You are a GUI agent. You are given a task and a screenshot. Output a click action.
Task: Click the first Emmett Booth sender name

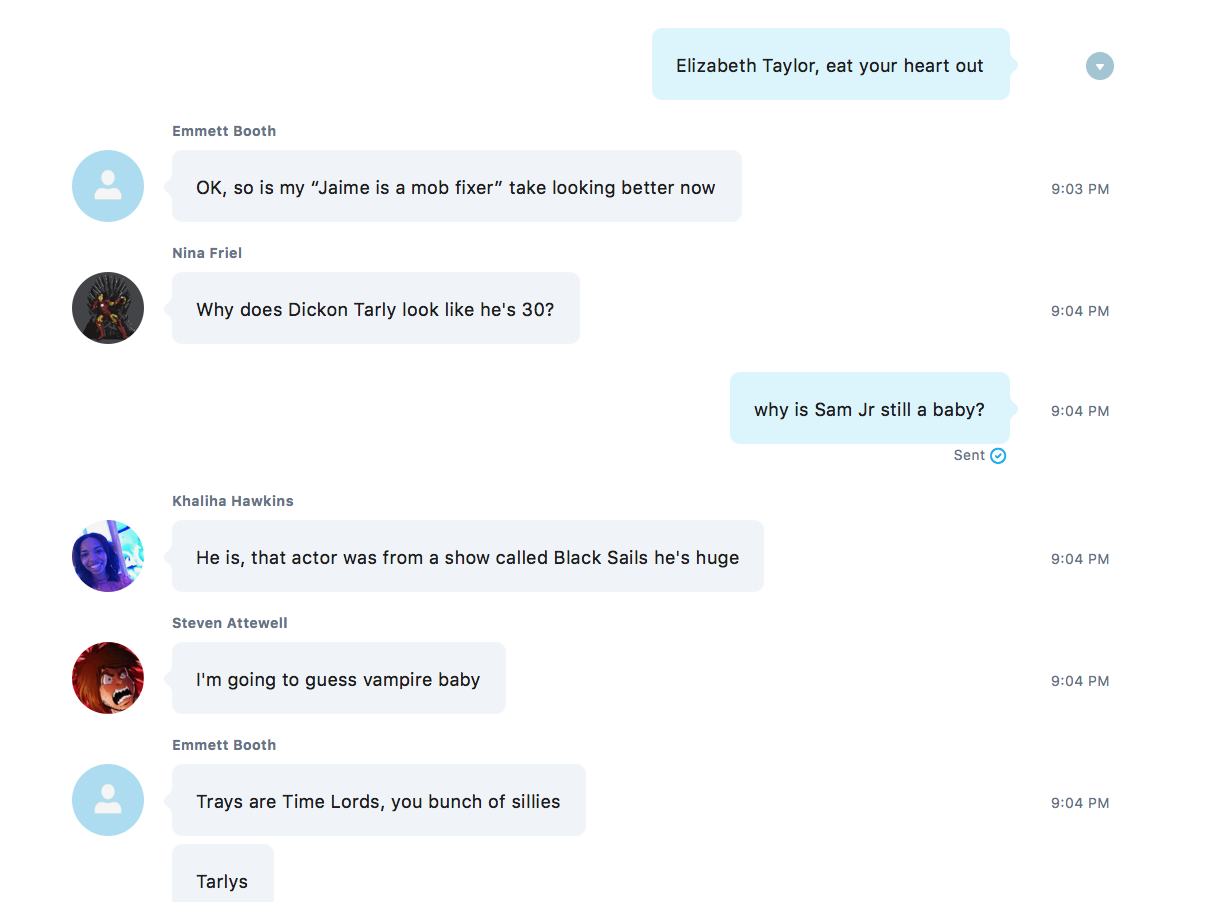[x=224, y=131]
